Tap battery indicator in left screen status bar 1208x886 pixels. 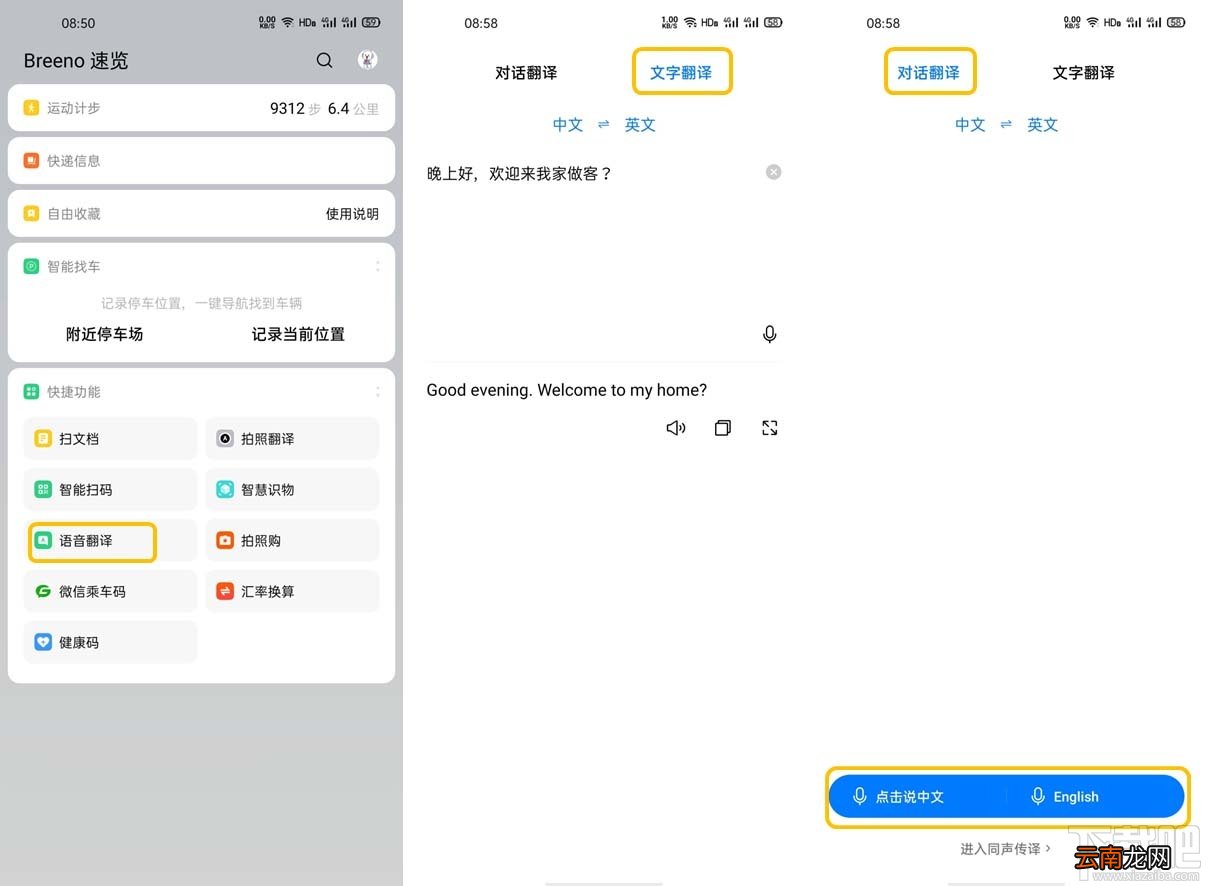pos(371,22)
